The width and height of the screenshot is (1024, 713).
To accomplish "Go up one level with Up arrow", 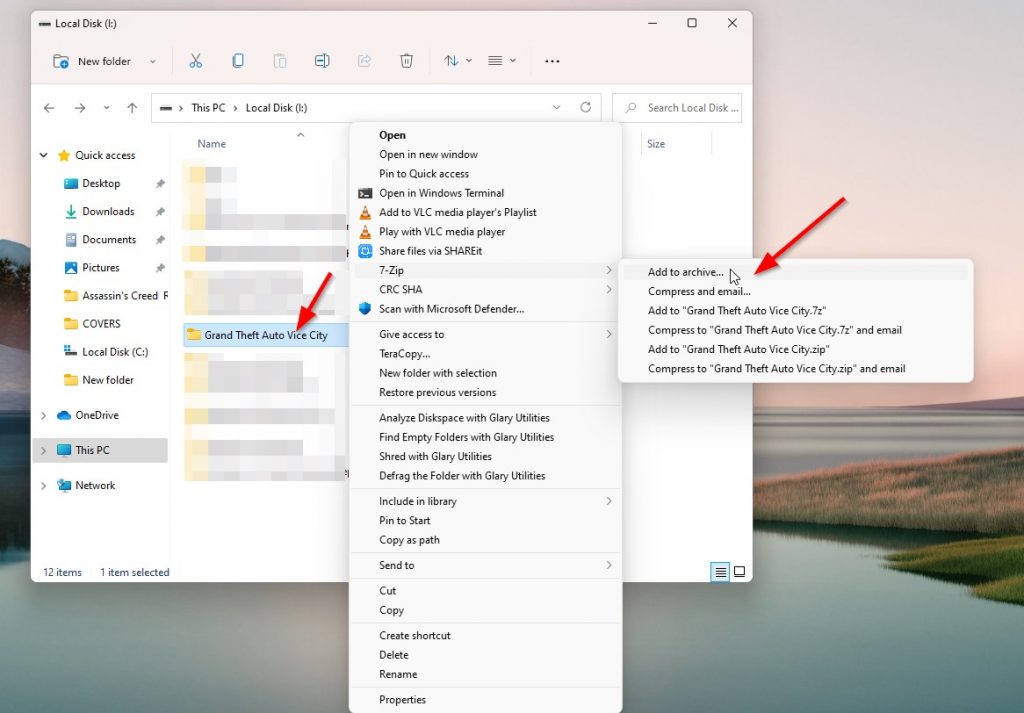I will 132,108.
